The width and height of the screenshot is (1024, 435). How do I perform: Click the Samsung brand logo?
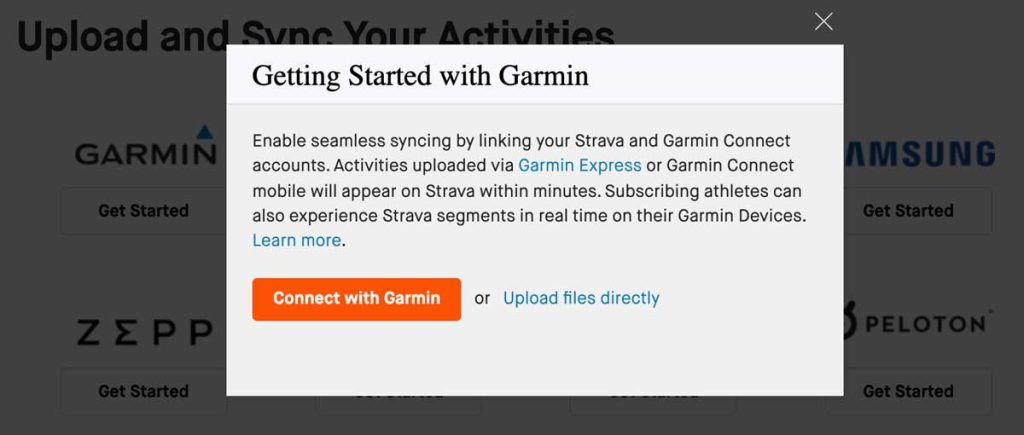(920, 153)
